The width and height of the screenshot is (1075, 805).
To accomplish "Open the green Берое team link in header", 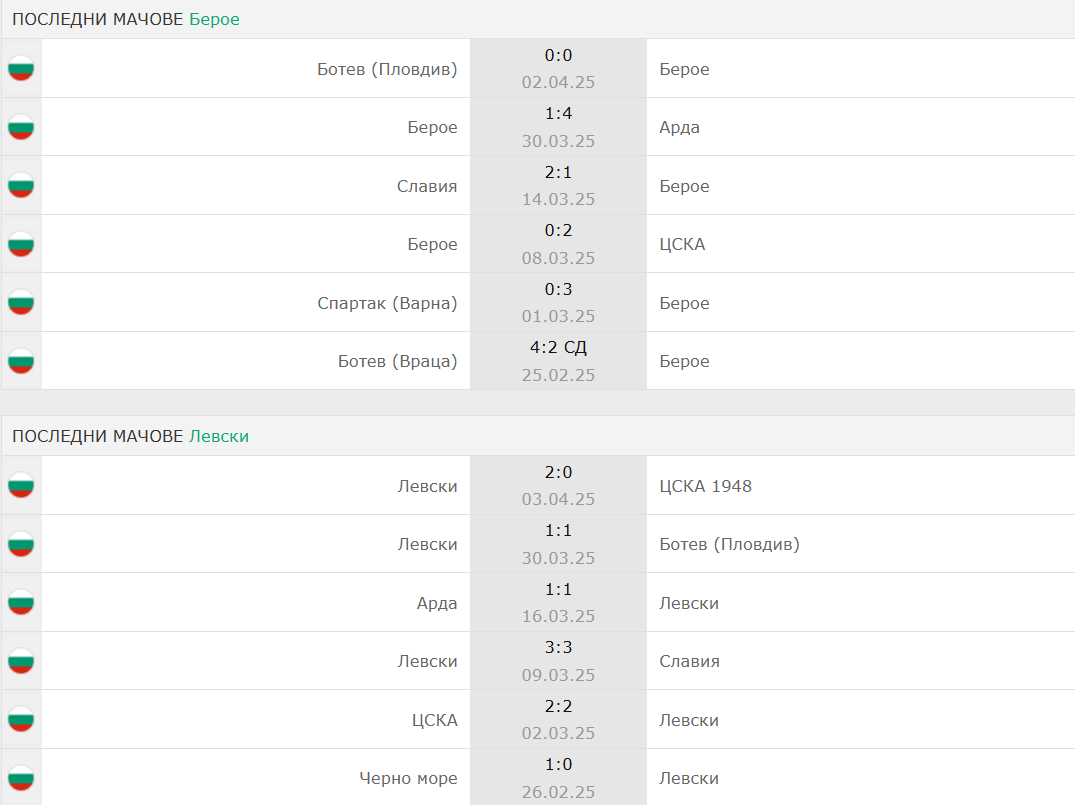I will click(x=215, y=19).
